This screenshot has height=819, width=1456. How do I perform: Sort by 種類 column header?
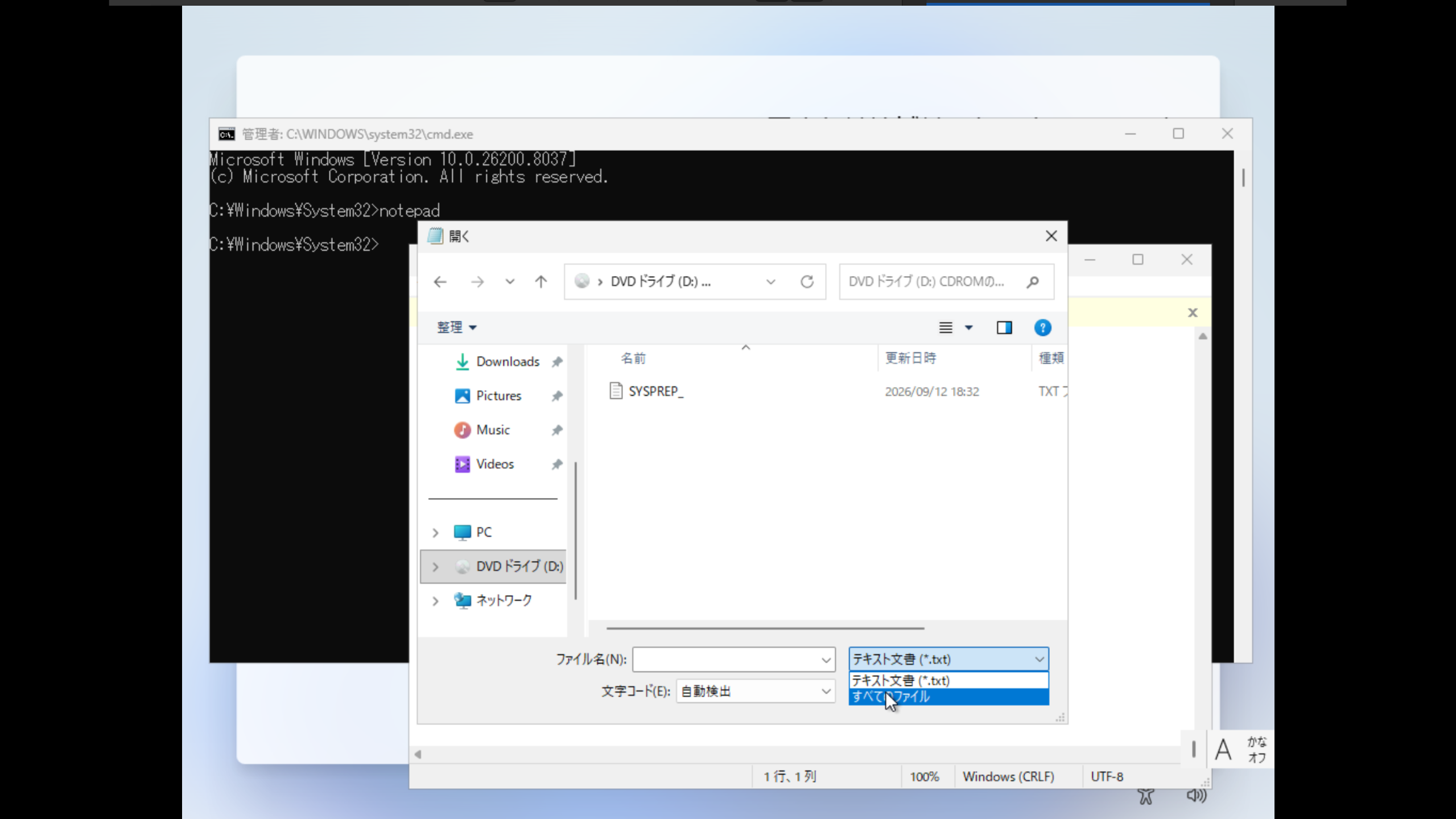coord(1050,358)
